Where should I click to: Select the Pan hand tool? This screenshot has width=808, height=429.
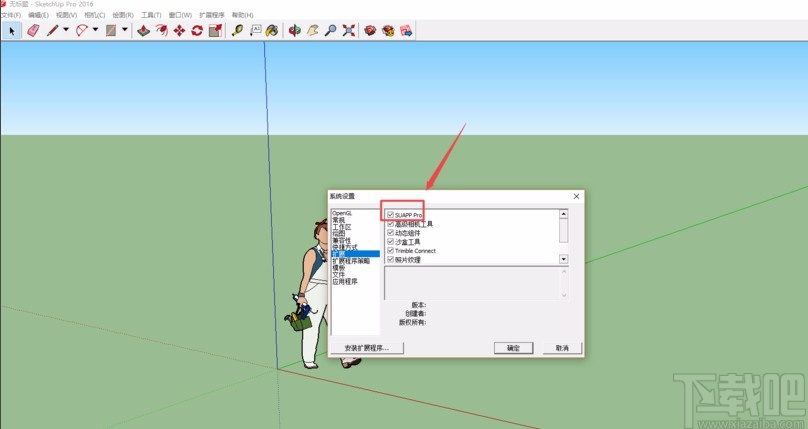tap(313, 31)
